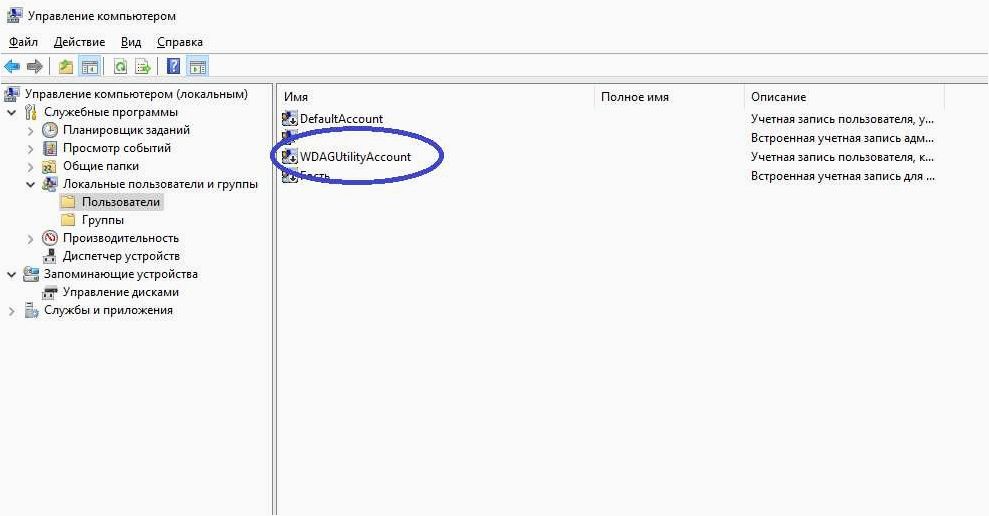Select the WDAGUtilityAccount user name

(x=356, y=156)
